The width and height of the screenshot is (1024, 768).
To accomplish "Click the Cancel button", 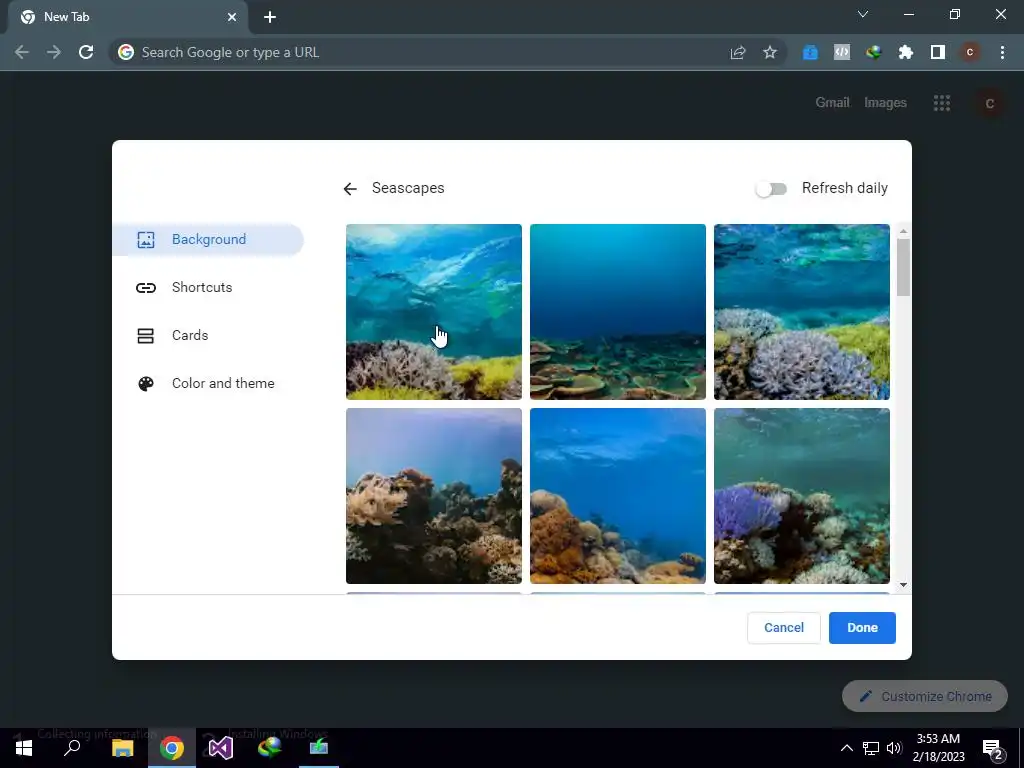I will pos(784,628).
